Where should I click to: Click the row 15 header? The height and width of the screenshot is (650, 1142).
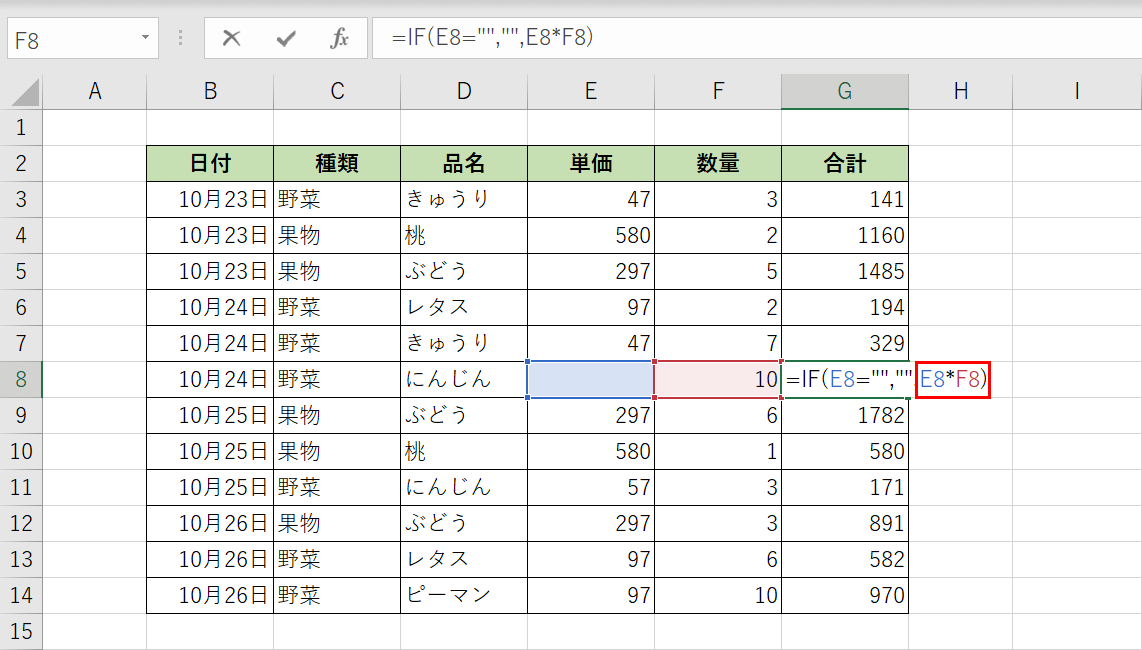tap(22, 632)
